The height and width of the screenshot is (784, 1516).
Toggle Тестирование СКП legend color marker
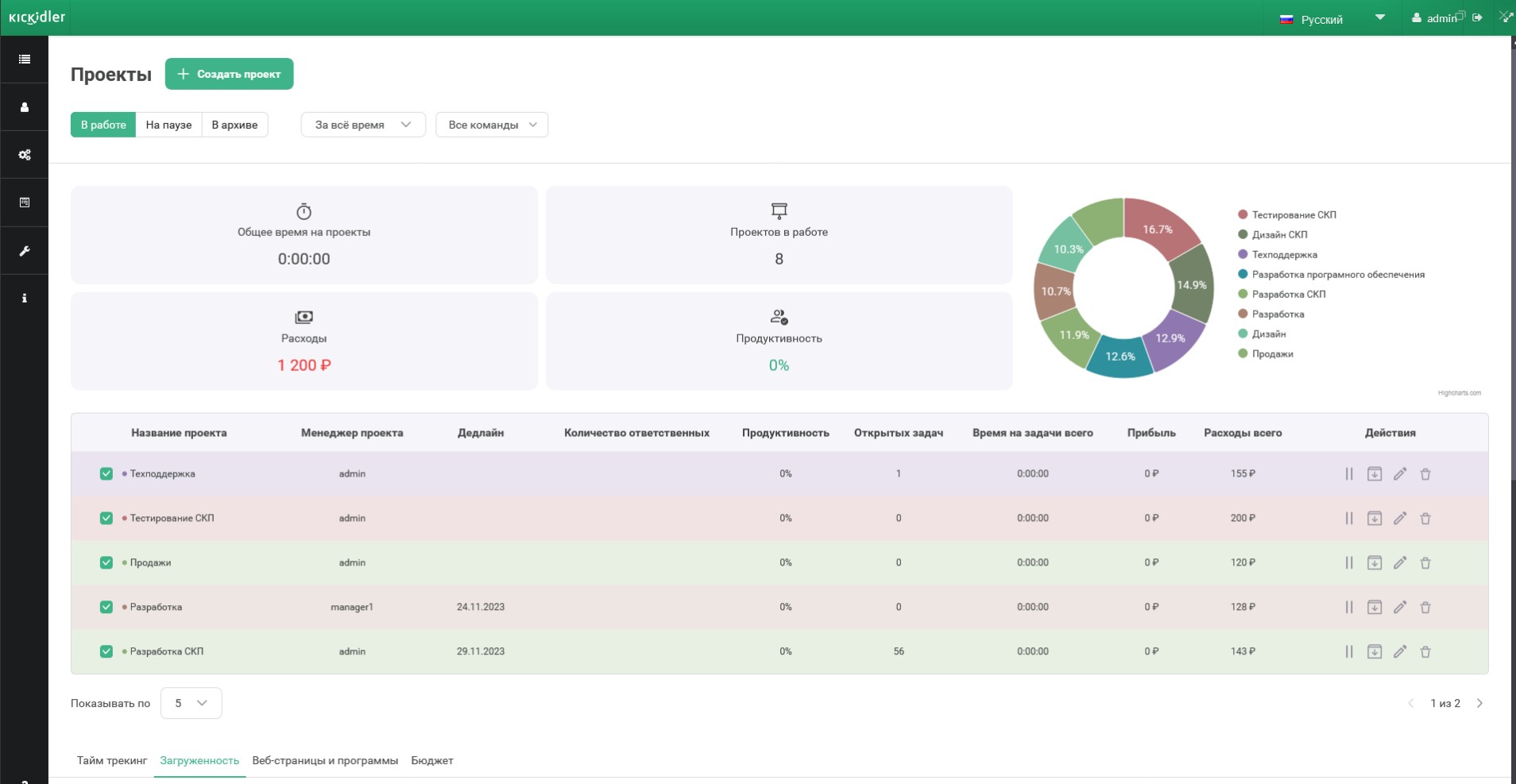coord(1243,214)
